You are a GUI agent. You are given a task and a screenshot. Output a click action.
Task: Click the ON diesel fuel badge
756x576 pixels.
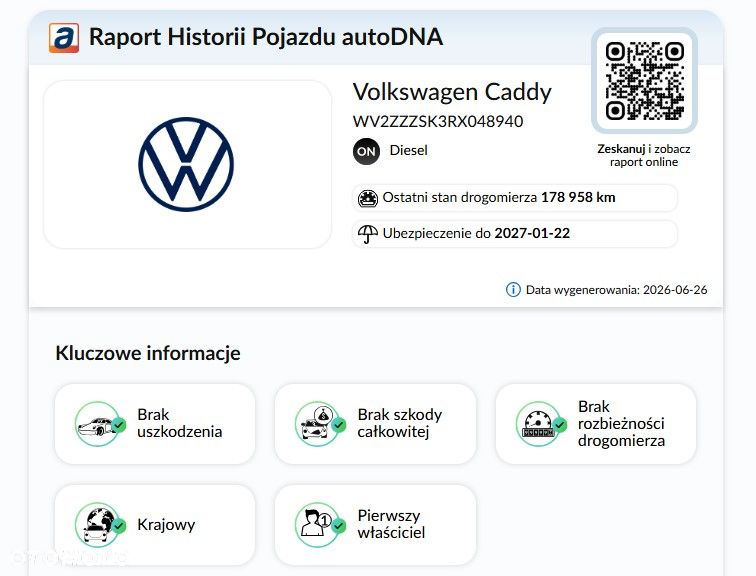pyautogui.click(x=366, y=151)
